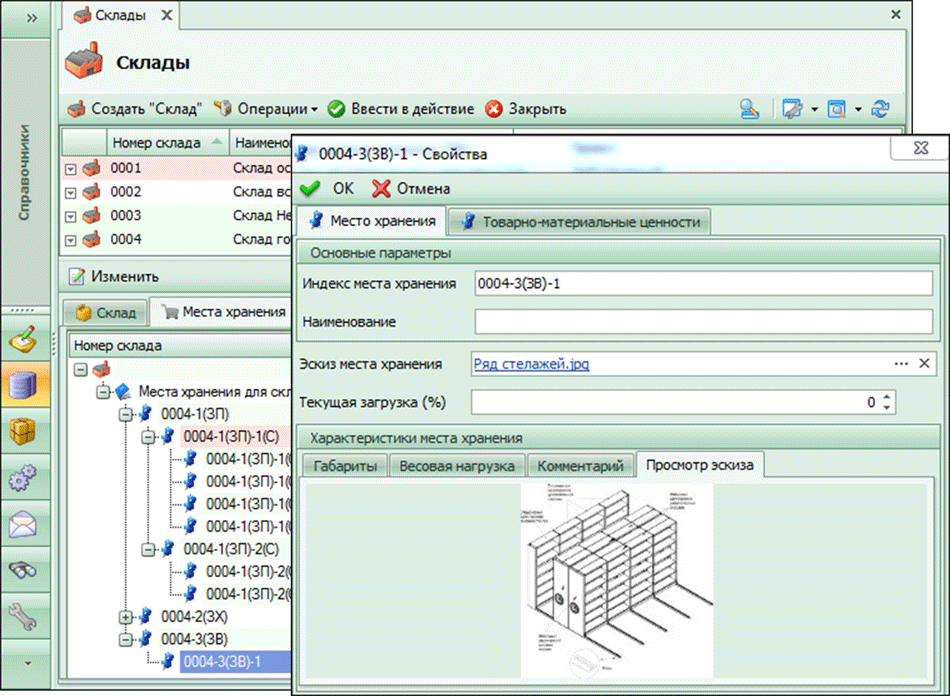Click the empty Наименование input field
This screenshot has width=950, height=696.
703,322
